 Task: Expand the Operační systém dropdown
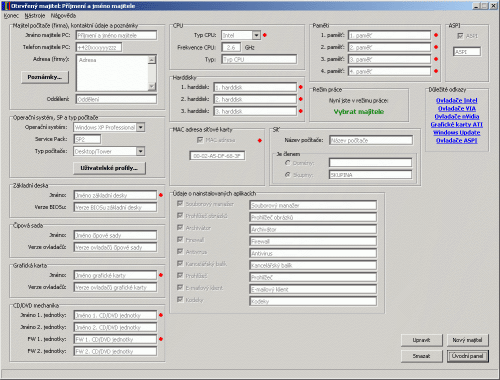141,127
